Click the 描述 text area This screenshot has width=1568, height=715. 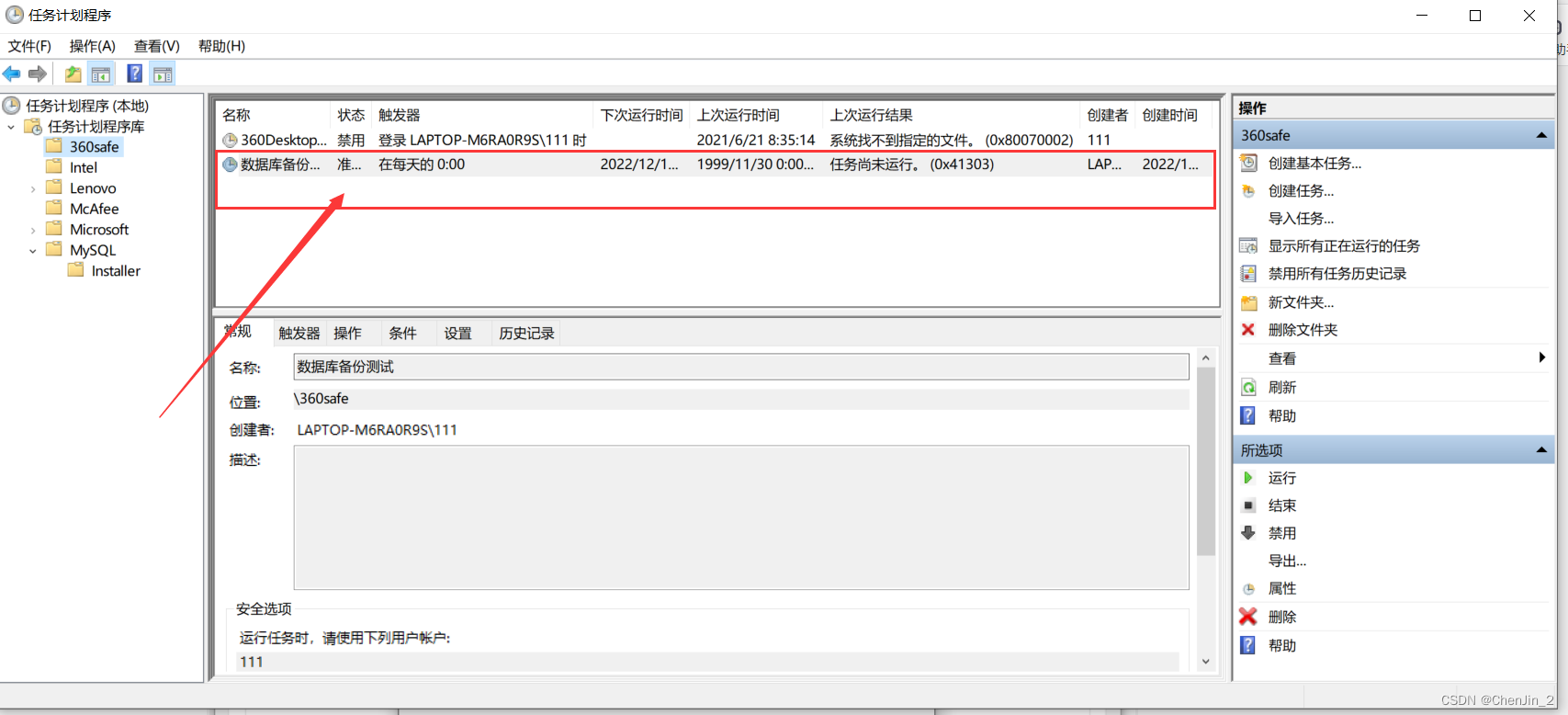point(741,517)
